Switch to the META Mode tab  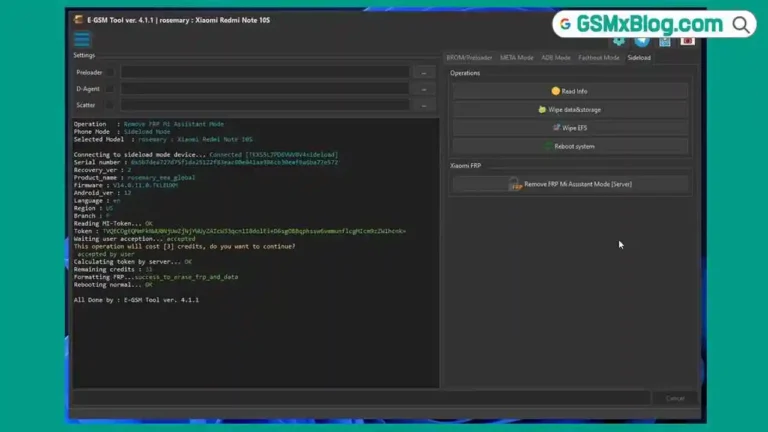pos(516,58)
